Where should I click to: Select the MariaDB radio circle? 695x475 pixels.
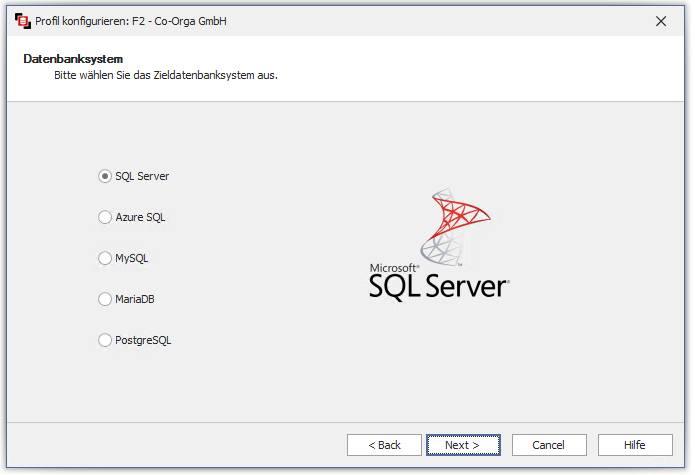[x=105, y=299]
